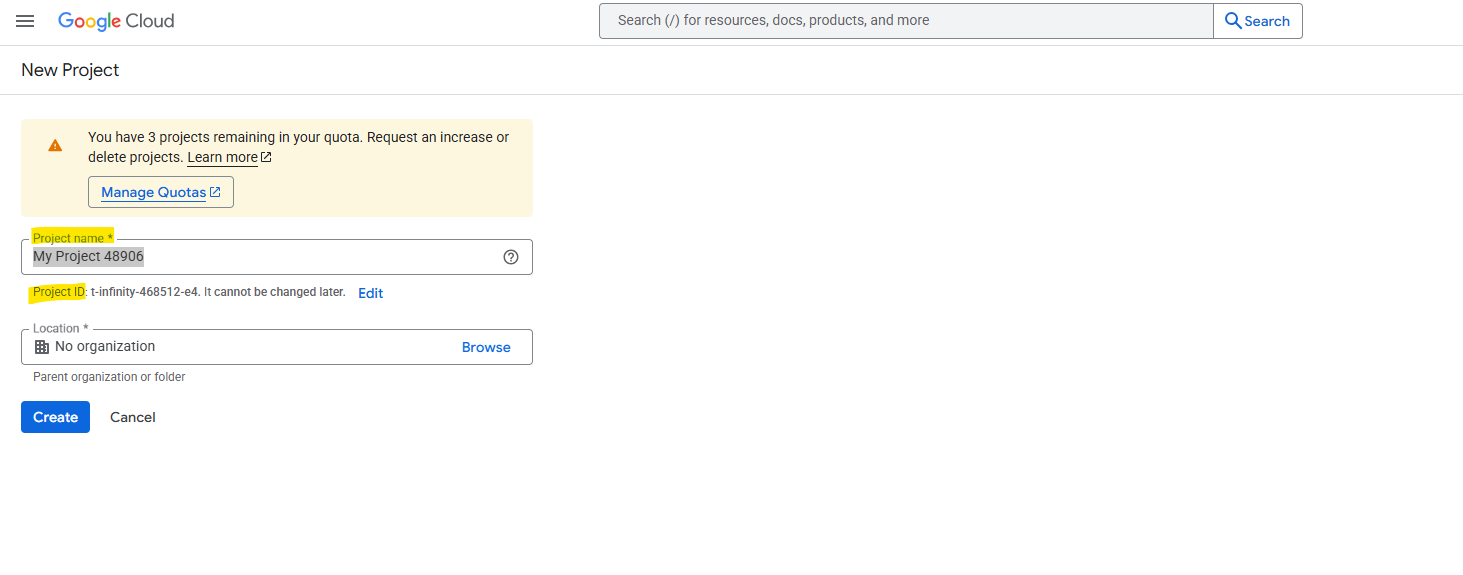Click the orange warning triangle icon

coord(55,145)
